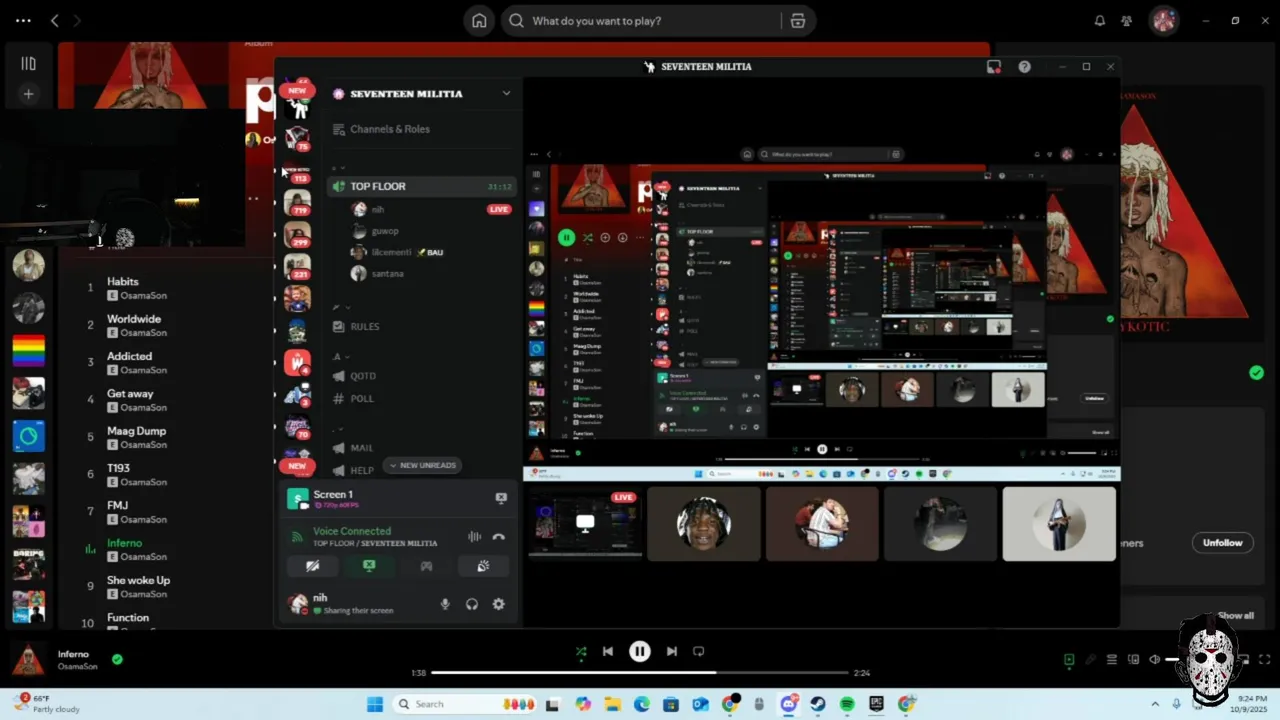Image resolution: width=1280 pixels, height=720 pixels.
Task: Open Spotify Home
Action: tap(479, 21)
